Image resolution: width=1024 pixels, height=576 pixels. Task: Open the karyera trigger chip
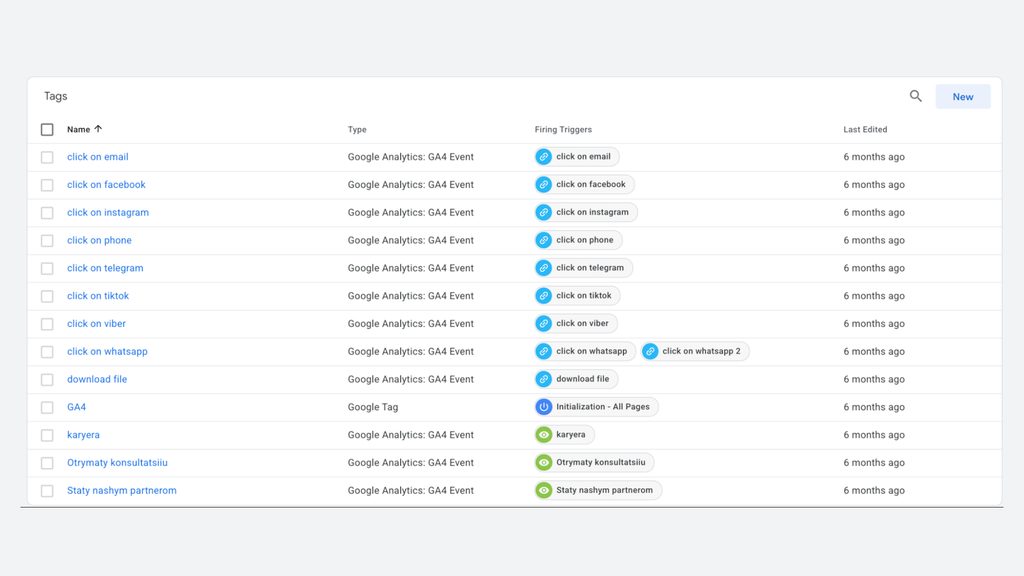coord(564,435)
